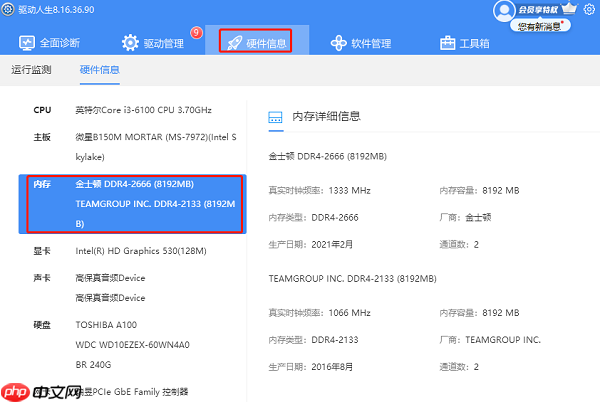Viewport: 600px width, 402px height.
Task: Open the 驱动管理 top tab
Action: pyautogui.click(x=153, y=43)
